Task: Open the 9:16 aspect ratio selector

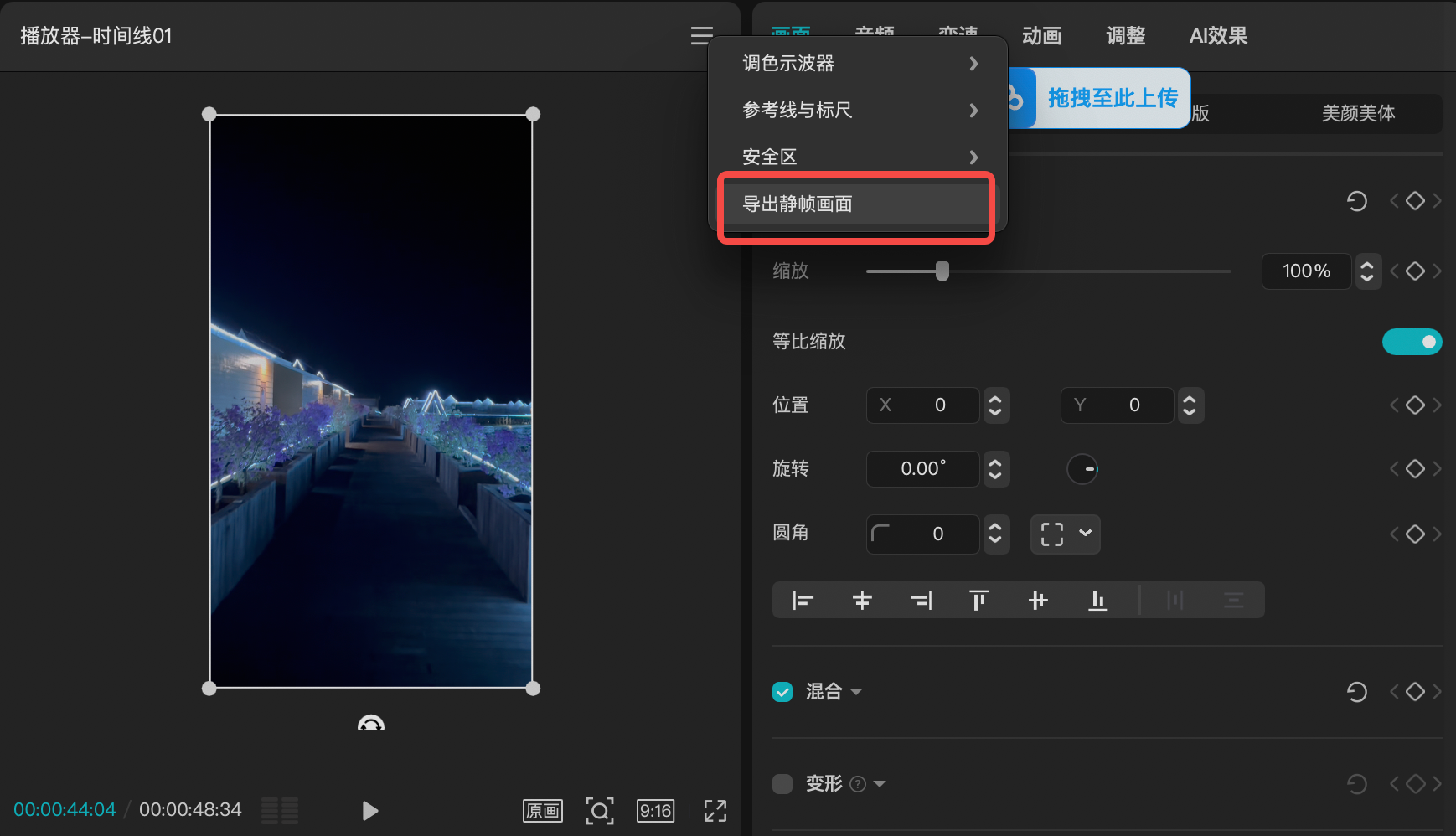Action: pos(655,810)
